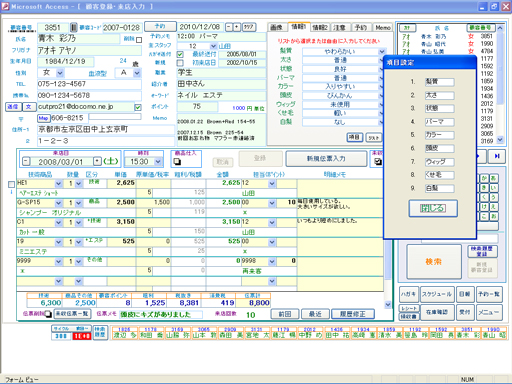Toggle the checkbox beside email address
The image size is (512, 384).
pos(138,107)
